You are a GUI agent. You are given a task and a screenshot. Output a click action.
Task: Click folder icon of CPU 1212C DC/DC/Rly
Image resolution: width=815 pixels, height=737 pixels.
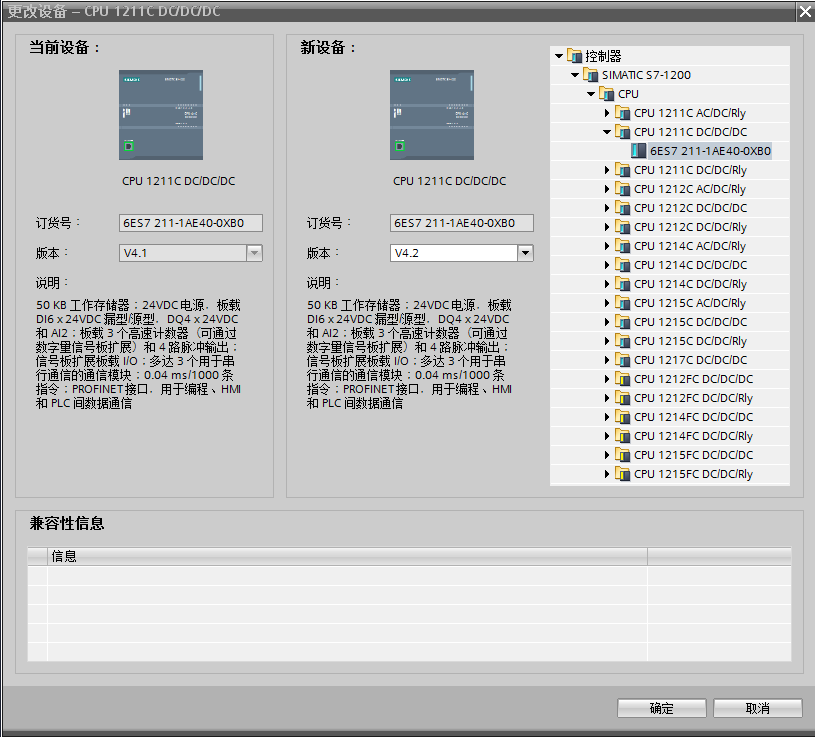pos(623,227)
